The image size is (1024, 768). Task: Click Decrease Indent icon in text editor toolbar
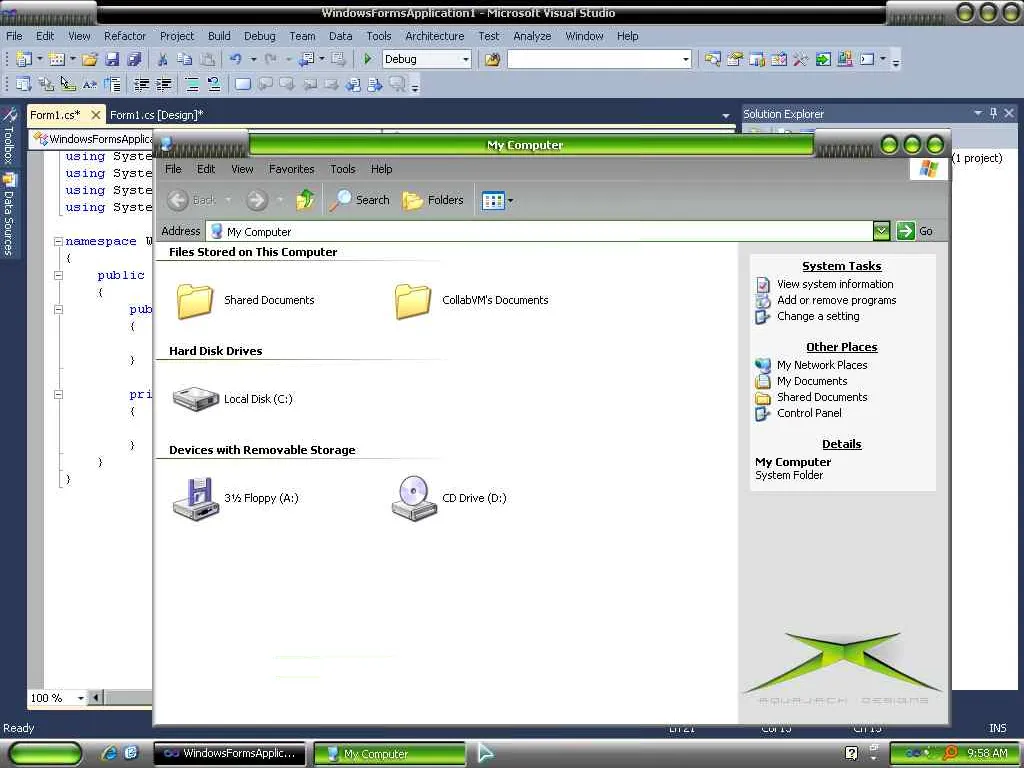pos(141,84)
